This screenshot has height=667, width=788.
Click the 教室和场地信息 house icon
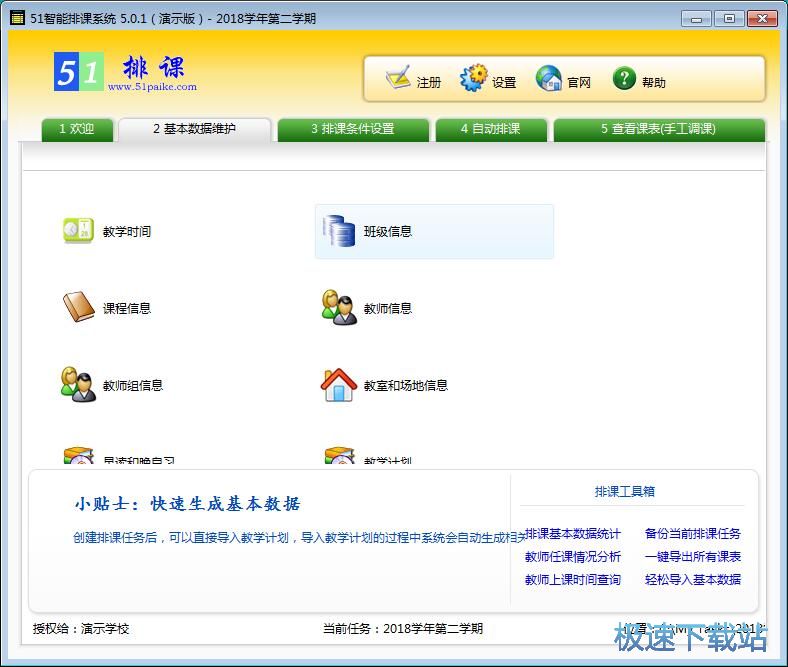pyautogui.click(x=339, y=385)
